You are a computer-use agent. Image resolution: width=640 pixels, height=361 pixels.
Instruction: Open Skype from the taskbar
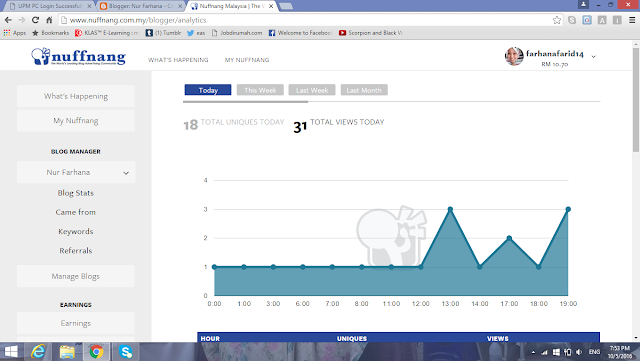pyautogui.click(x=126, y=352)
